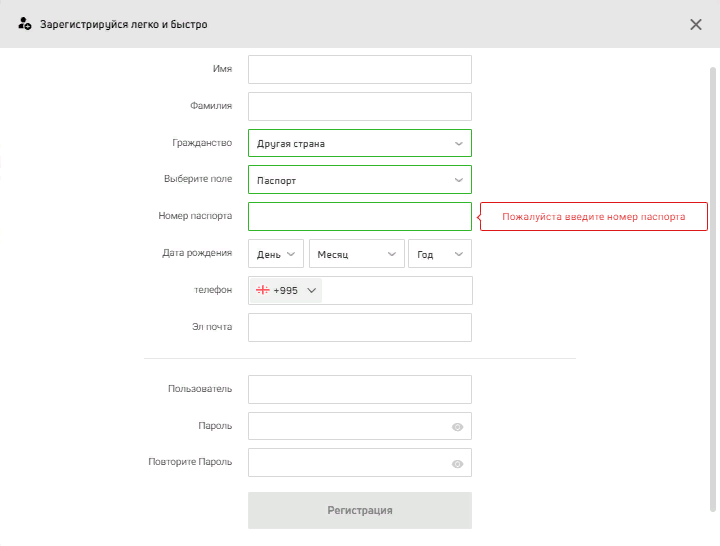Viewport: 720px width, 546px height.
Task: Open the Гражданство dropdown showing Другая страна
Action: tap(360, 143)
